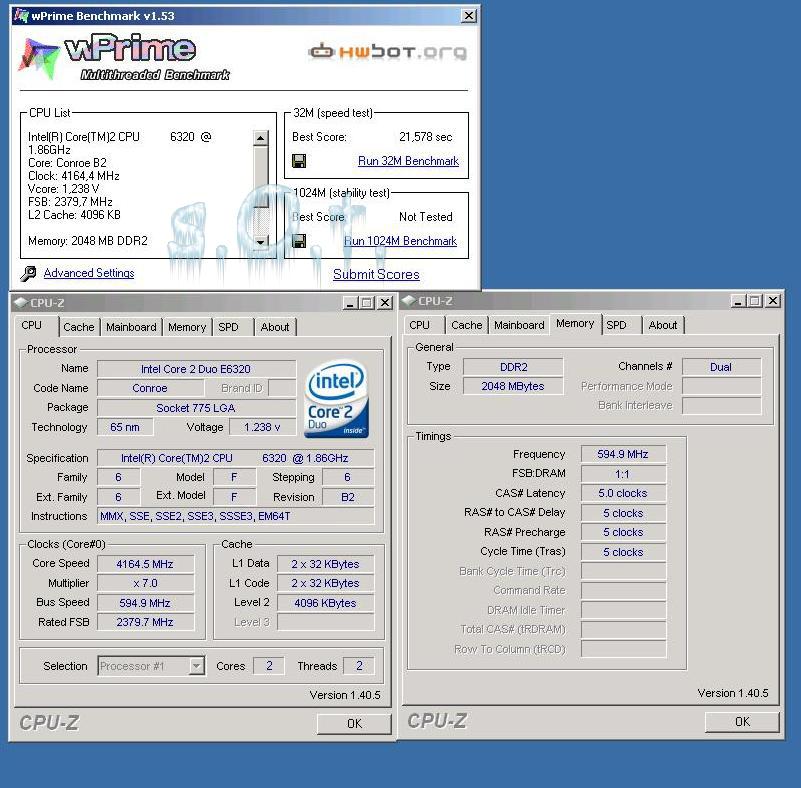801x788 pixels.
Task: Click the Level 2 cache value 4096 KBytes
Action: tap(325, 603)
